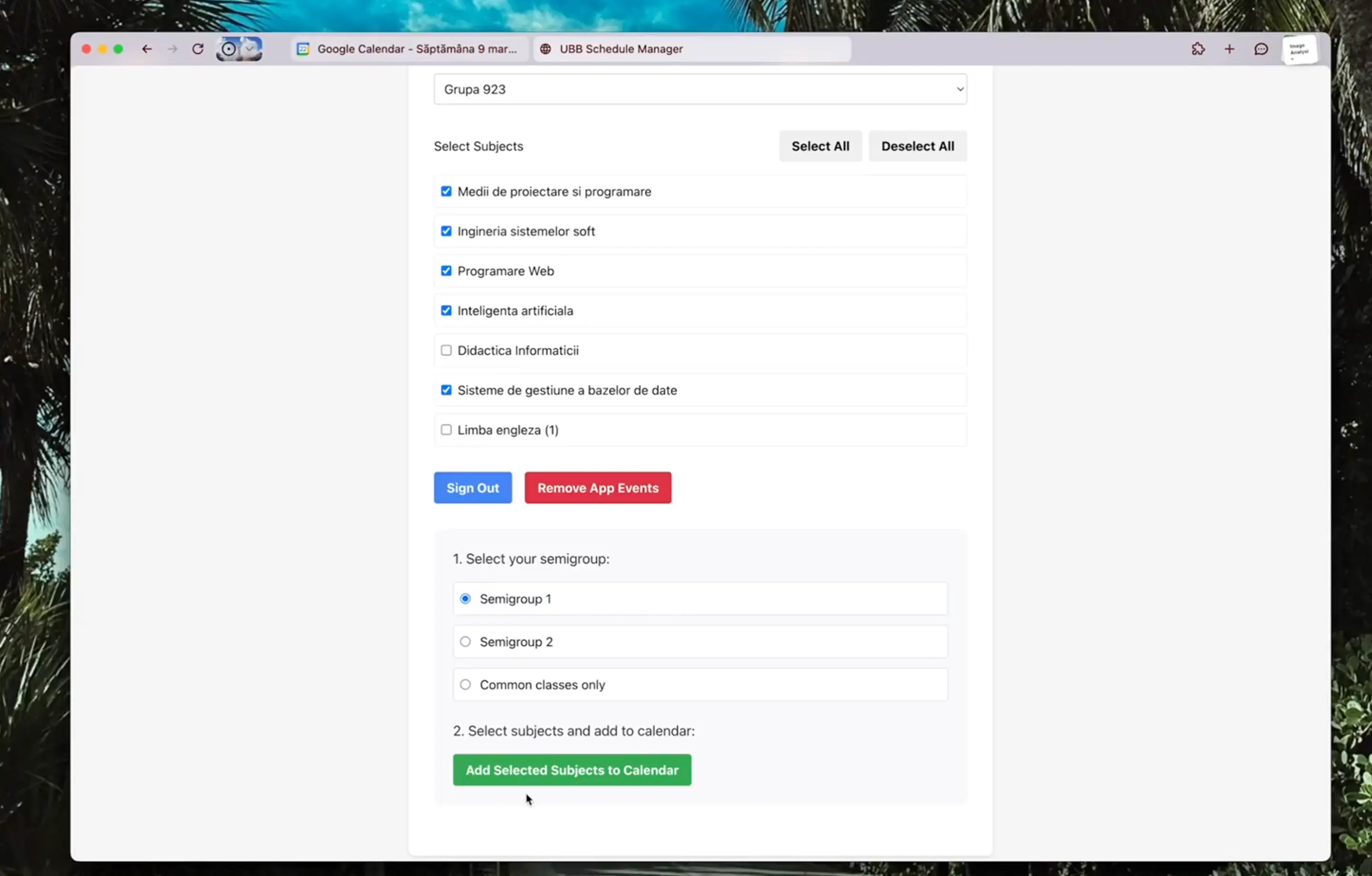Enable the Didactica Informaticii checkbox

[446, 350]
